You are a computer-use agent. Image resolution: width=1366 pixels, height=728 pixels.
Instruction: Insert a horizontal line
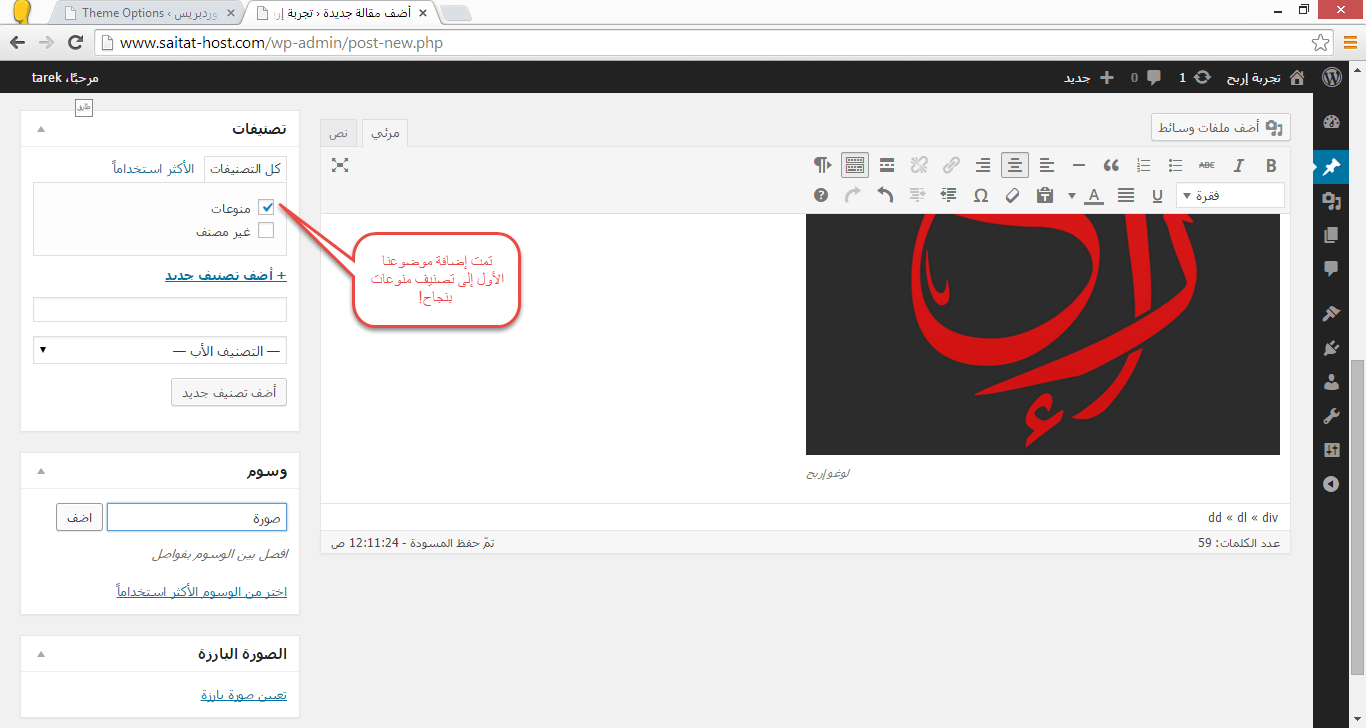tap(1079, 165)
